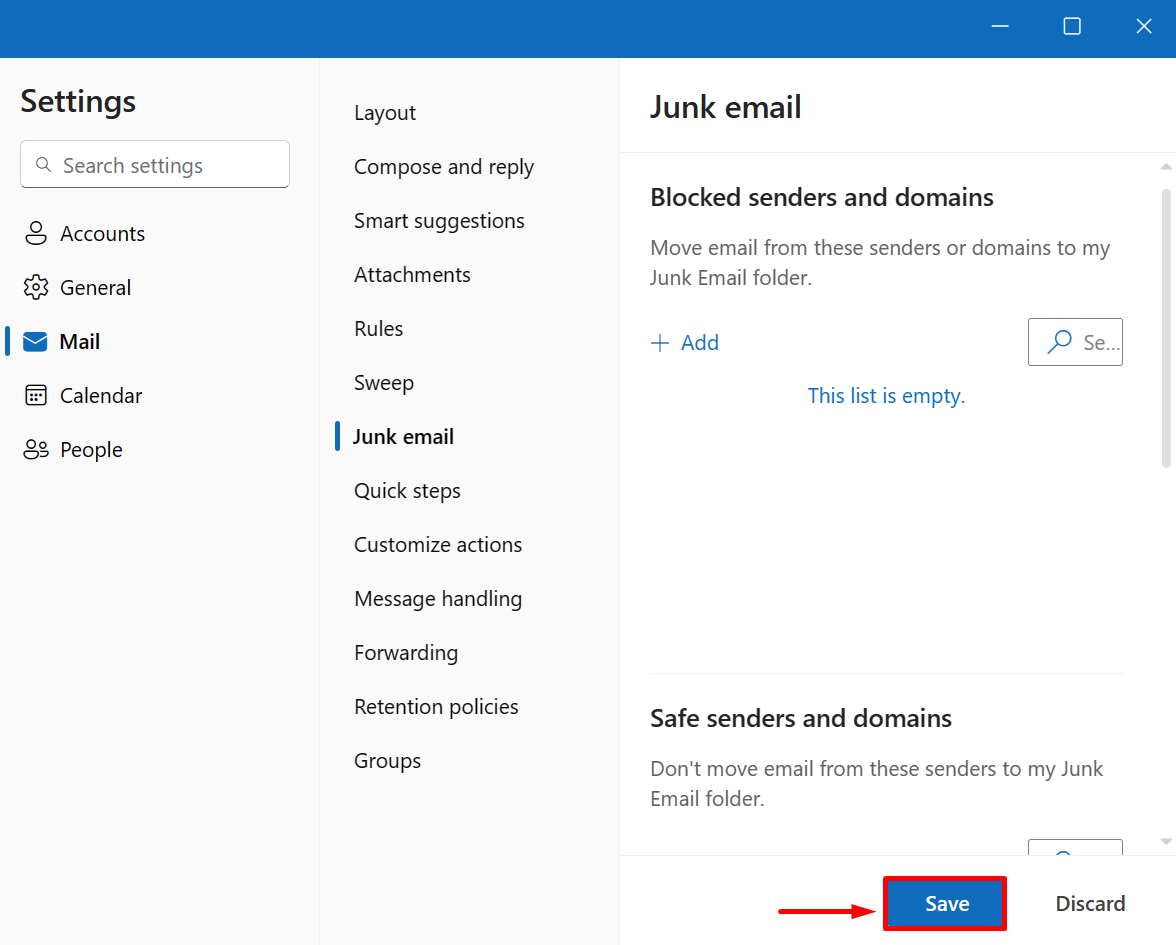Viewport: 1176px width, 945px height.
Task: Select Junk email settings
Action: 404,436
